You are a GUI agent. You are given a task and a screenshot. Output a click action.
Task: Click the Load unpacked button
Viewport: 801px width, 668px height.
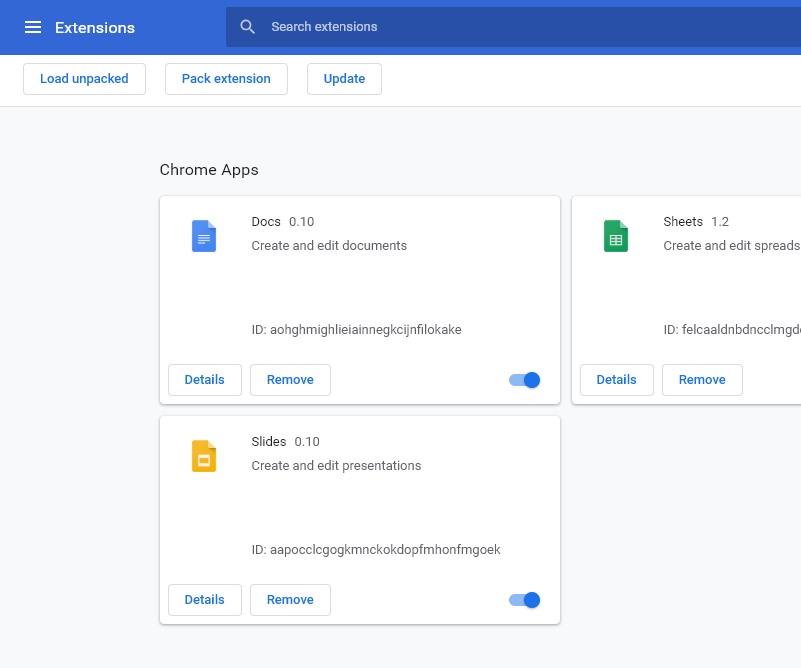point(84,78)
